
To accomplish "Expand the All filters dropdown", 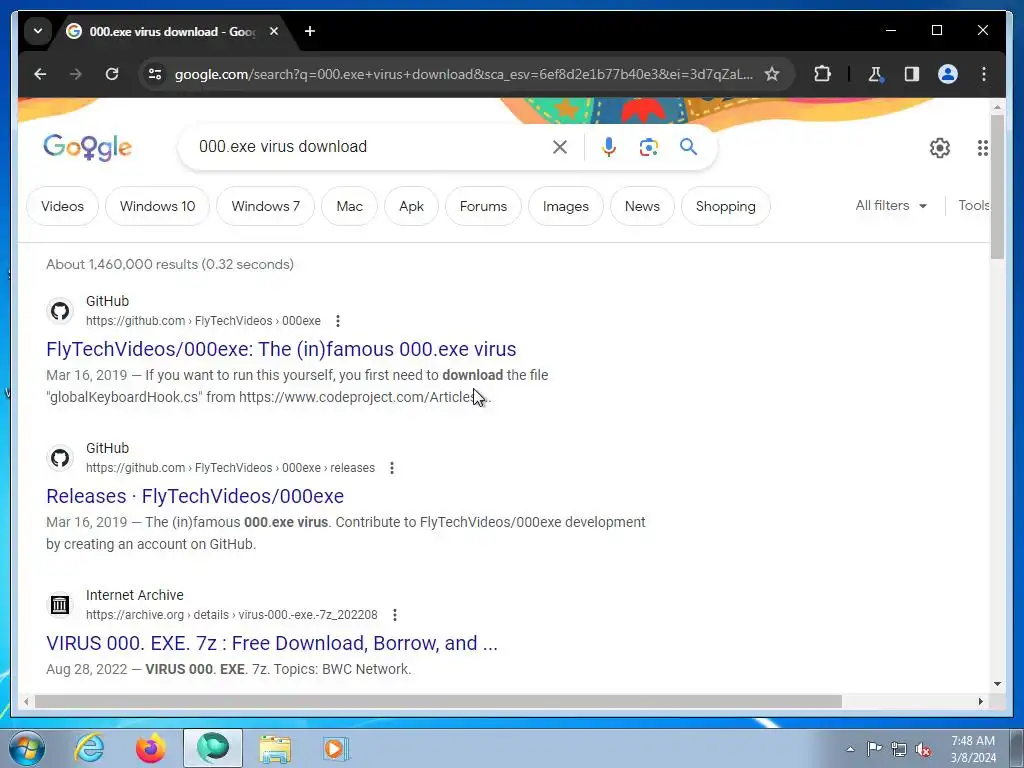I will (x=891, y=206).
